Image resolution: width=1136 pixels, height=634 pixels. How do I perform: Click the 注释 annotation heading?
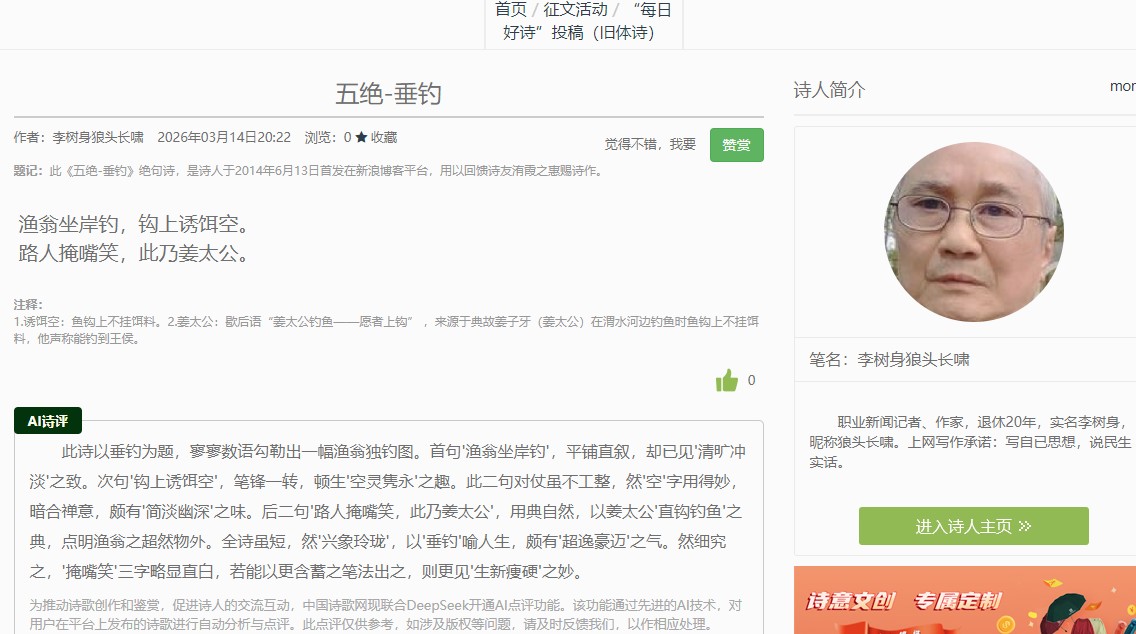28,304
